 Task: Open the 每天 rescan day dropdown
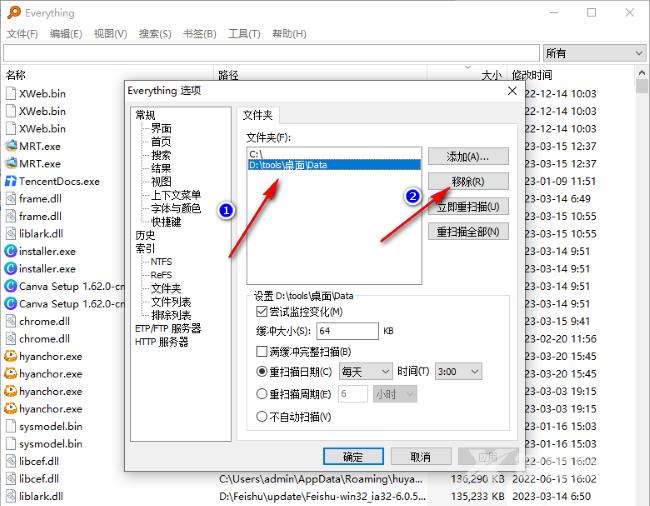tap(366, 371)
